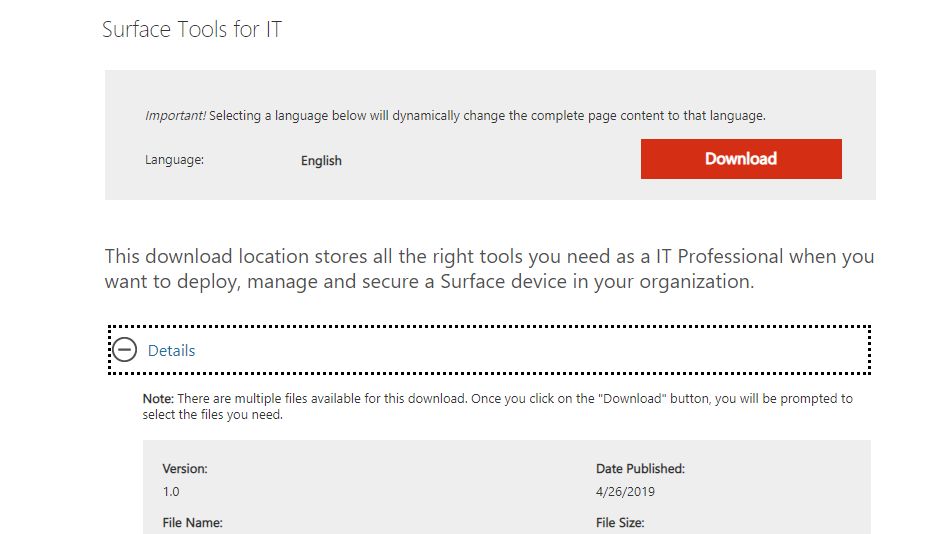This screenshot has height=534, width=932.
Task: Click the version value '1.0'
Action: pos(171,491)
